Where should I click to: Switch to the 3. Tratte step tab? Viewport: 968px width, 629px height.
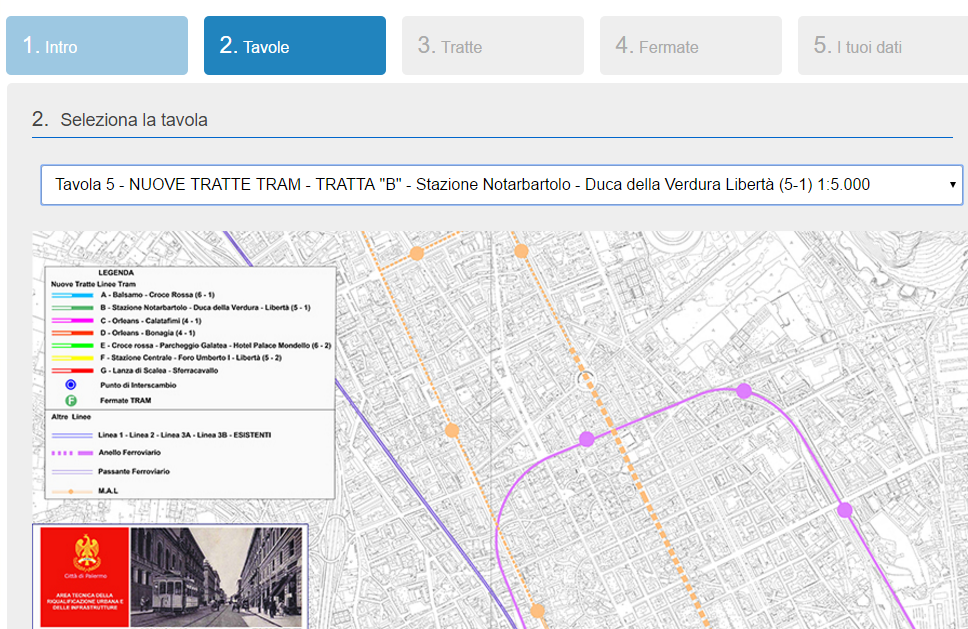pyautogui.click(x=493, y=46)
